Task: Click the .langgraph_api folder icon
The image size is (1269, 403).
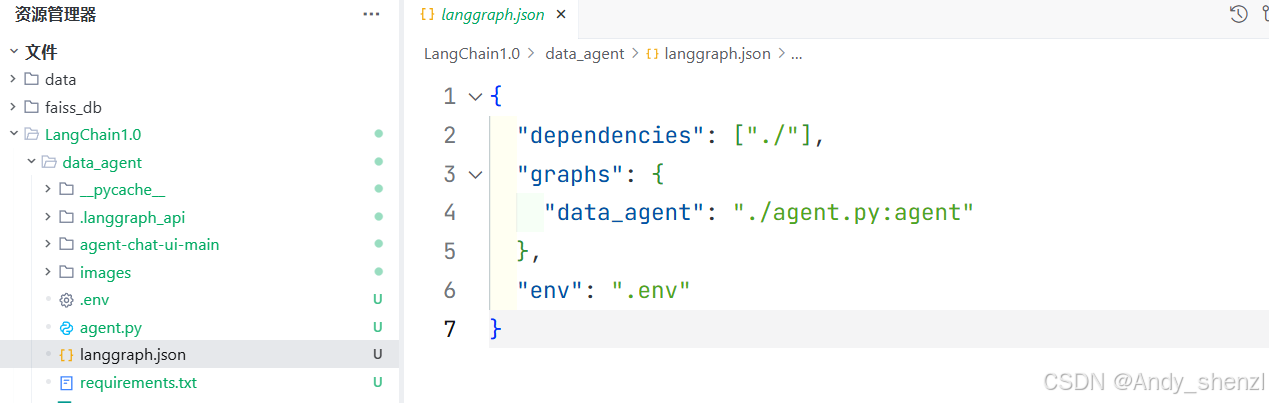Action: [x=66, y=217]
